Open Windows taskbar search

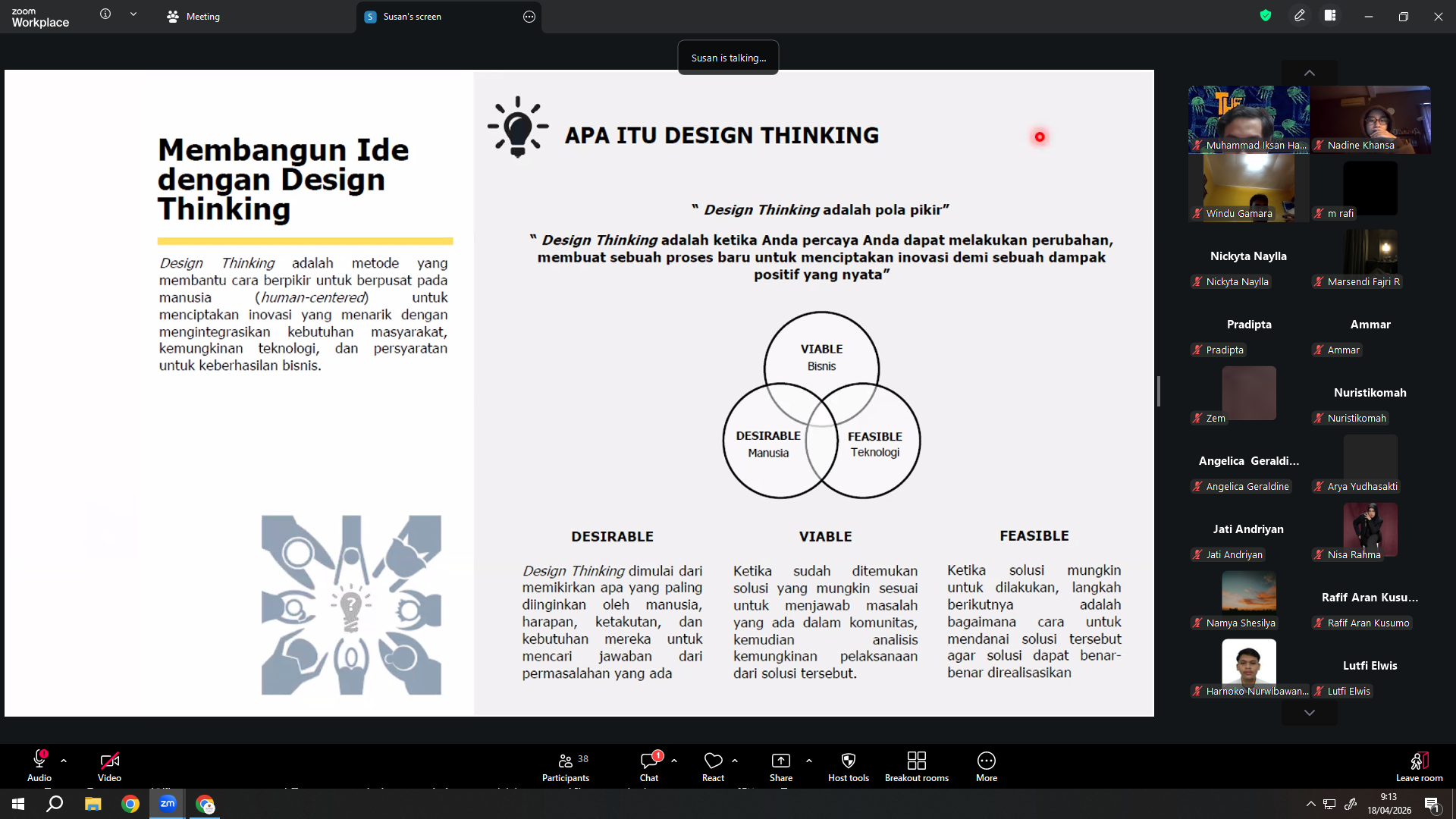pos(55,804)
